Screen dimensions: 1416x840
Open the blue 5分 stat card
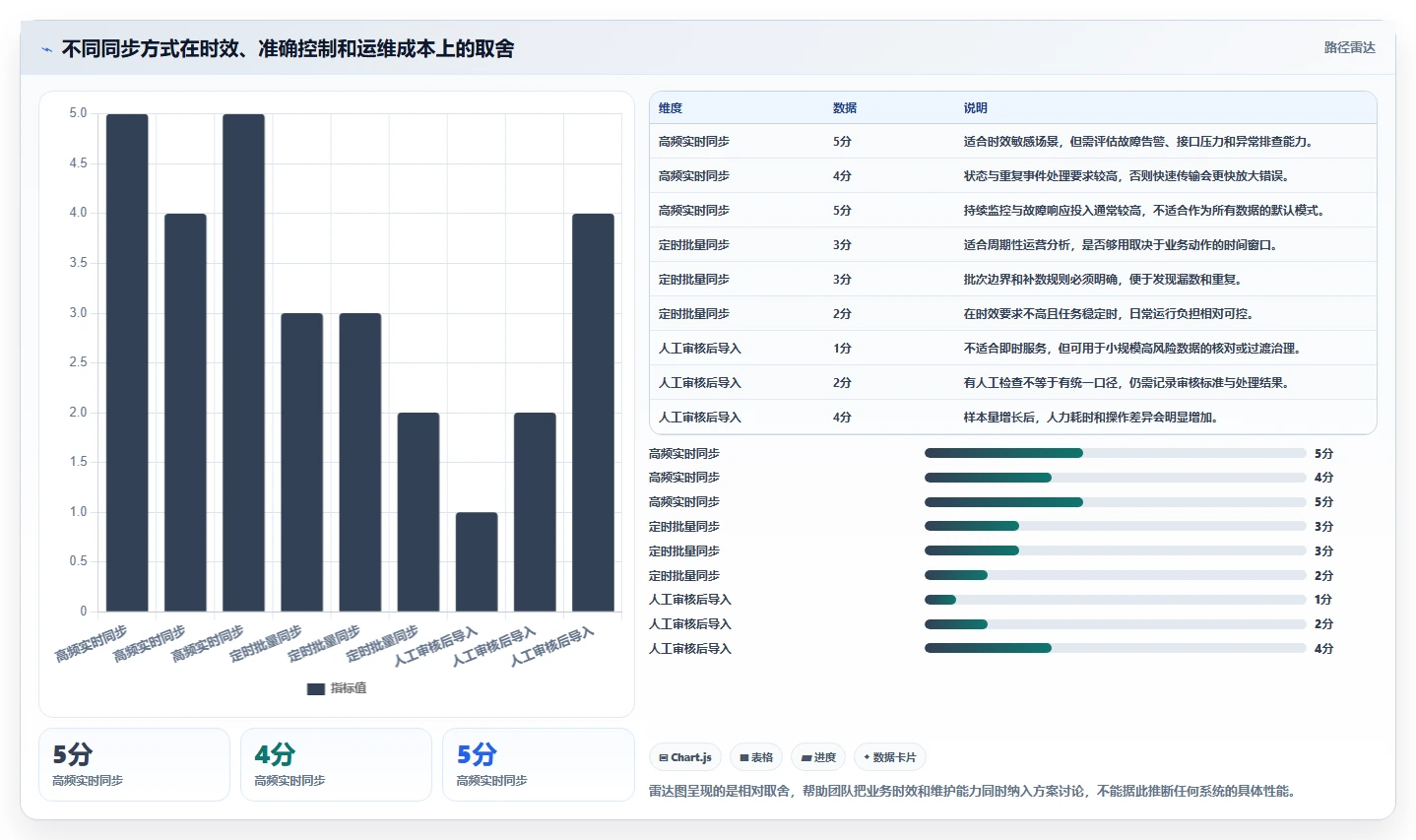point(539,764)
